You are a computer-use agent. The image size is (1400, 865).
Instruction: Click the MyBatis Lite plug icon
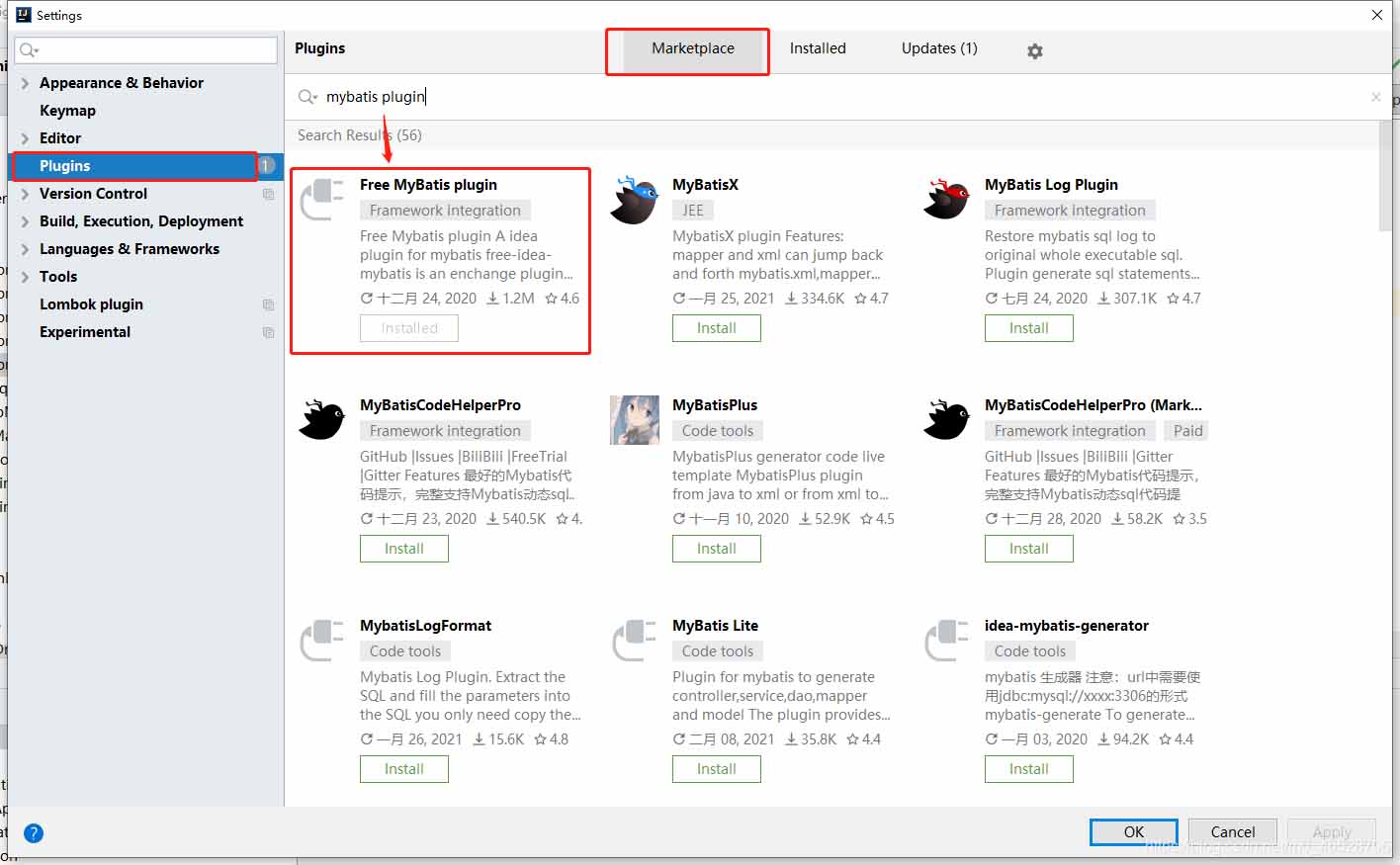click(635, 641)
